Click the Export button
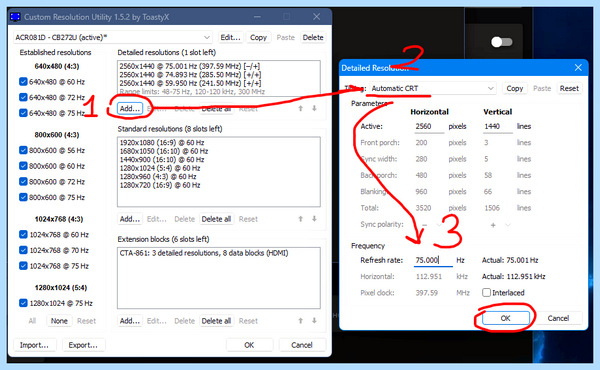 tap(83, 345)
